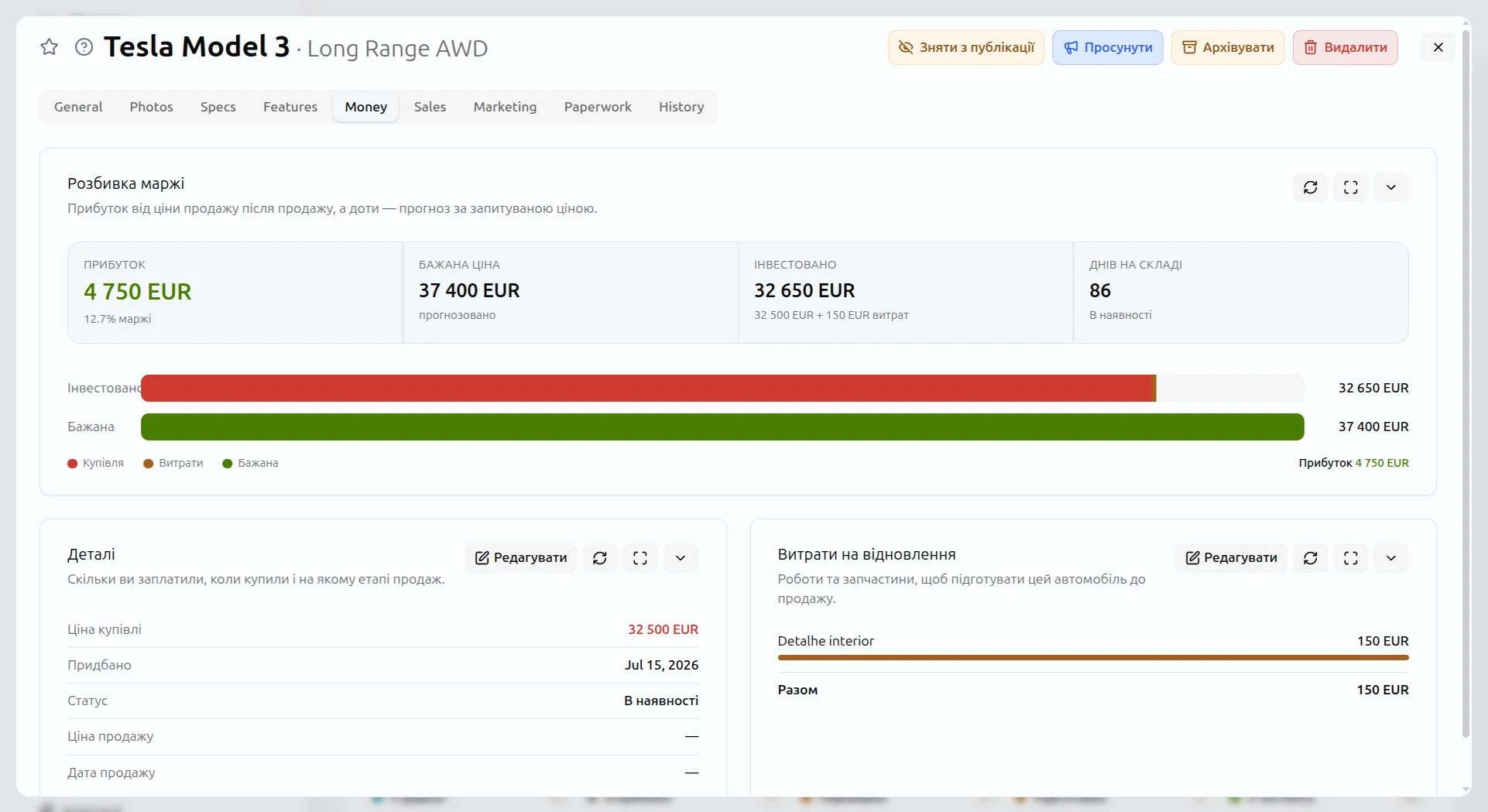Image resolution: width=1488 pixels, height=812 pixels.
Task: Expand Розбивка маржі panel to fullscreen
Action: 1351,187
